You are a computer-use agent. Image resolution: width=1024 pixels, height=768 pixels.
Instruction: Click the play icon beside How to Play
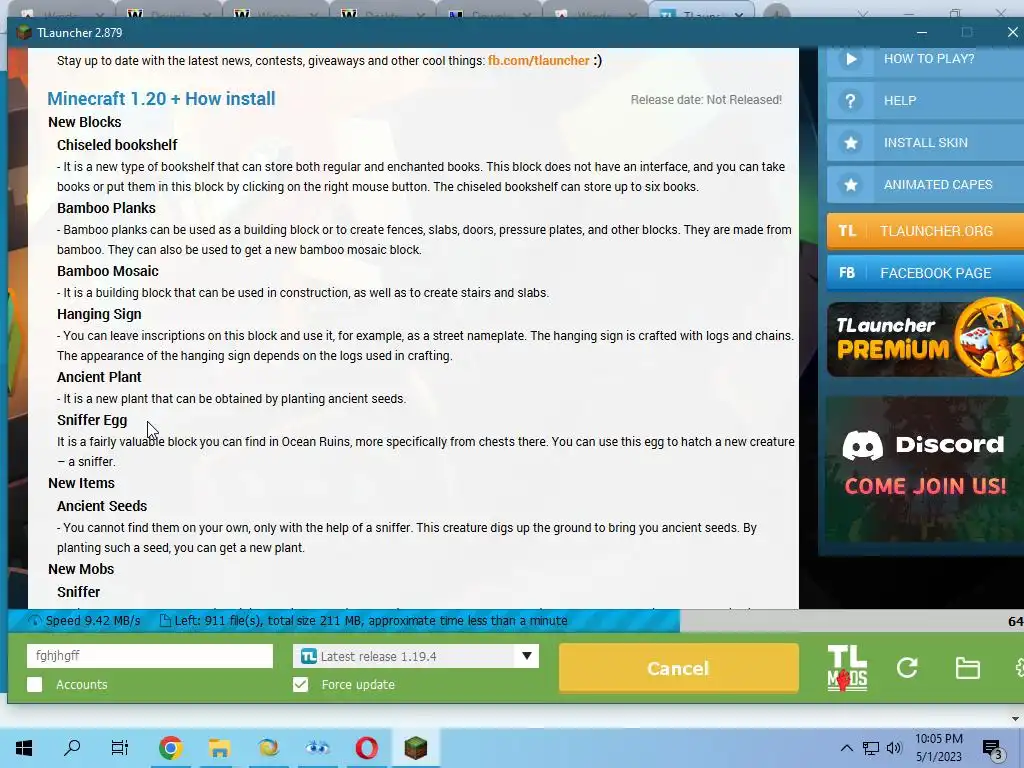tap(850, 59)
